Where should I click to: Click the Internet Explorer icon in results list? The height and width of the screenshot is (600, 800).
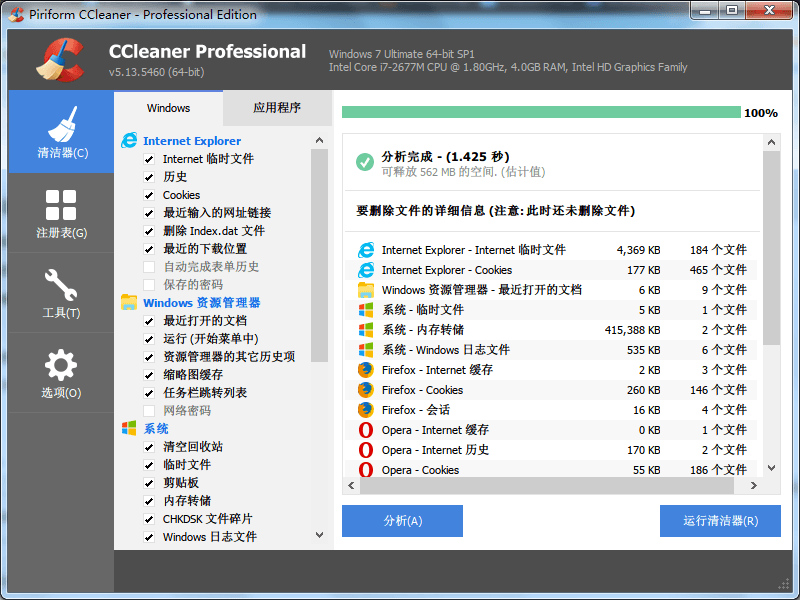click(364, 249)
